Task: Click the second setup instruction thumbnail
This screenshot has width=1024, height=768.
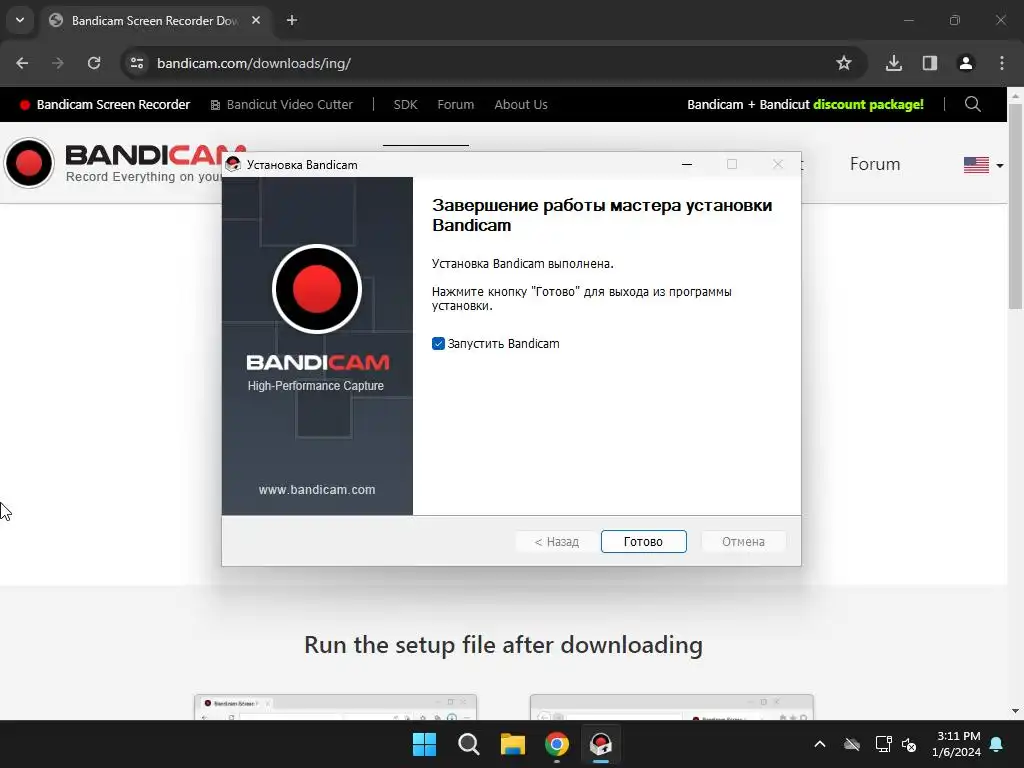Action: 671,707
